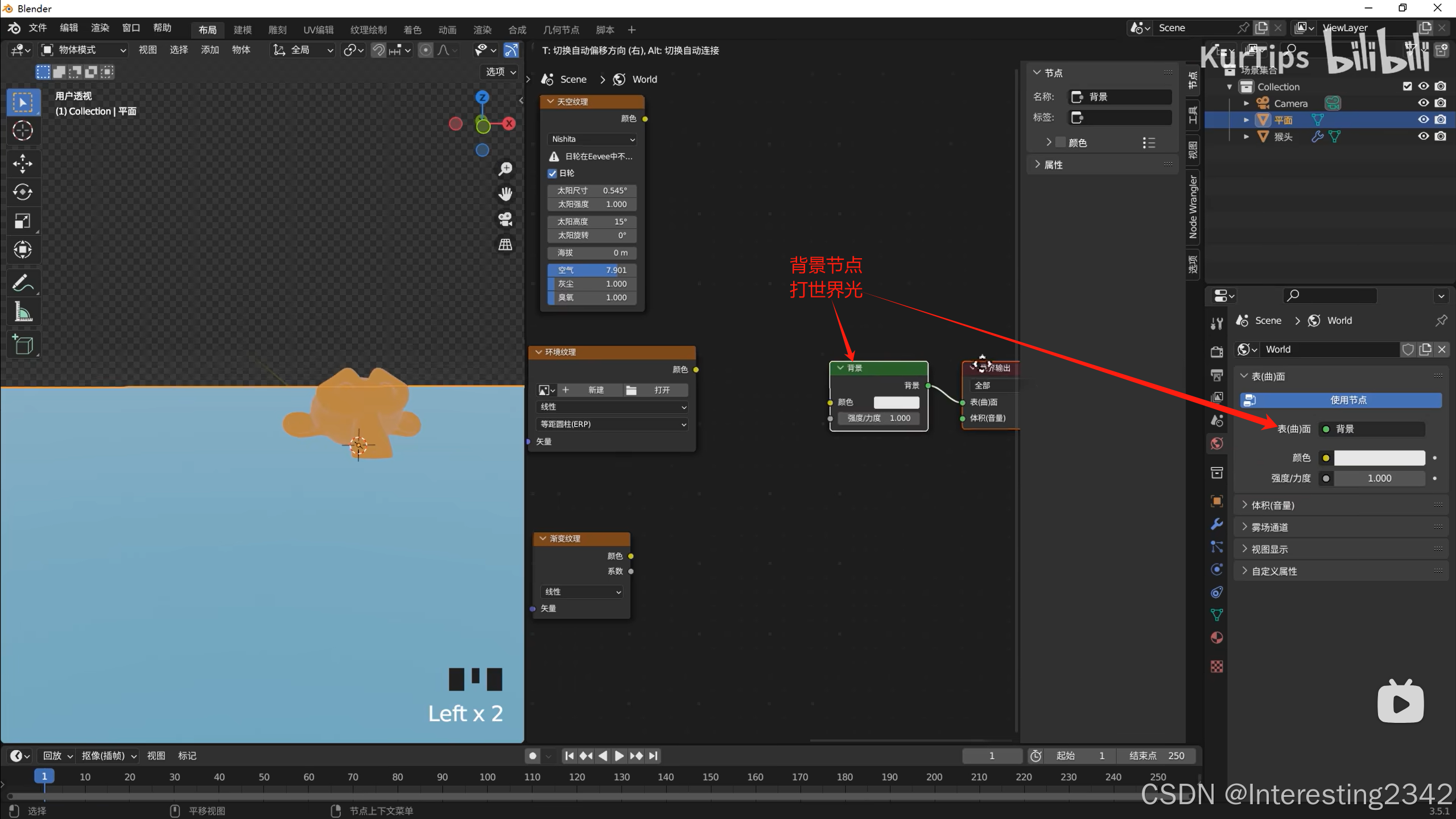This screenshot has width=1456, height=819.
Task: Toggle Camera visibility eye icon
Action: (x=1423, y=103)
